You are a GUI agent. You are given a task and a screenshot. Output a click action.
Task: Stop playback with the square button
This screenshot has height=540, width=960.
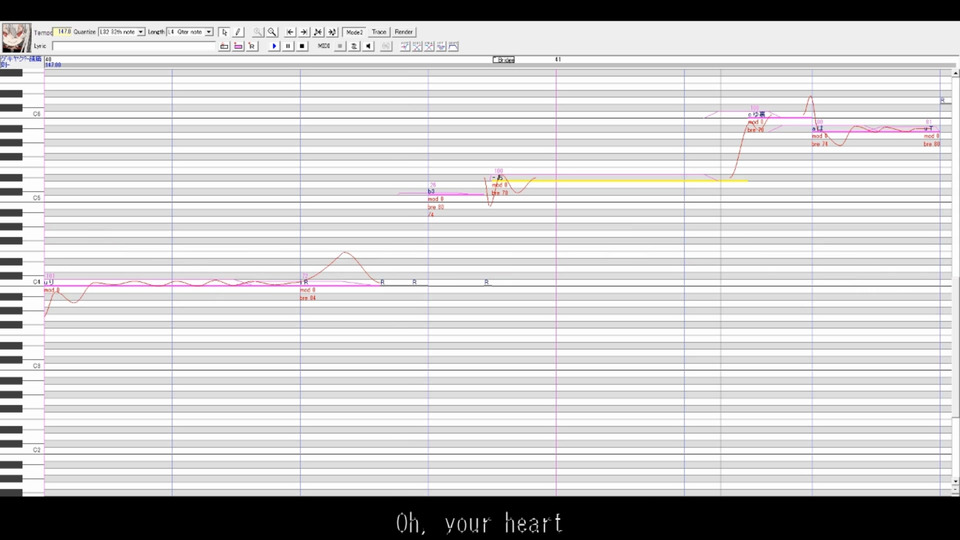[302, 46]
